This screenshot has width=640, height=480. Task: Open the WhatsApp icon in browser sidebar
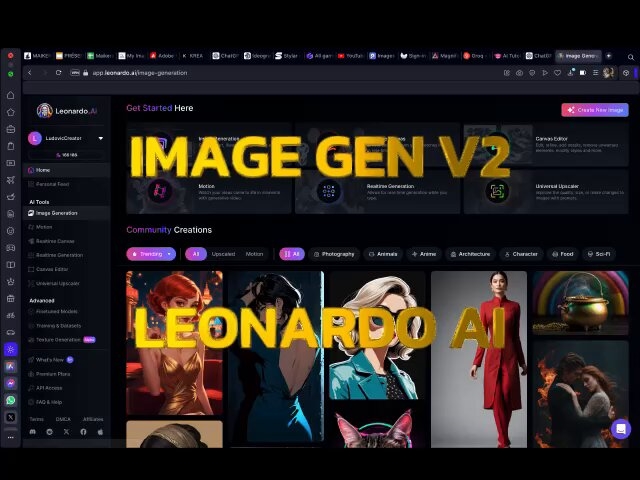point(11,400)
